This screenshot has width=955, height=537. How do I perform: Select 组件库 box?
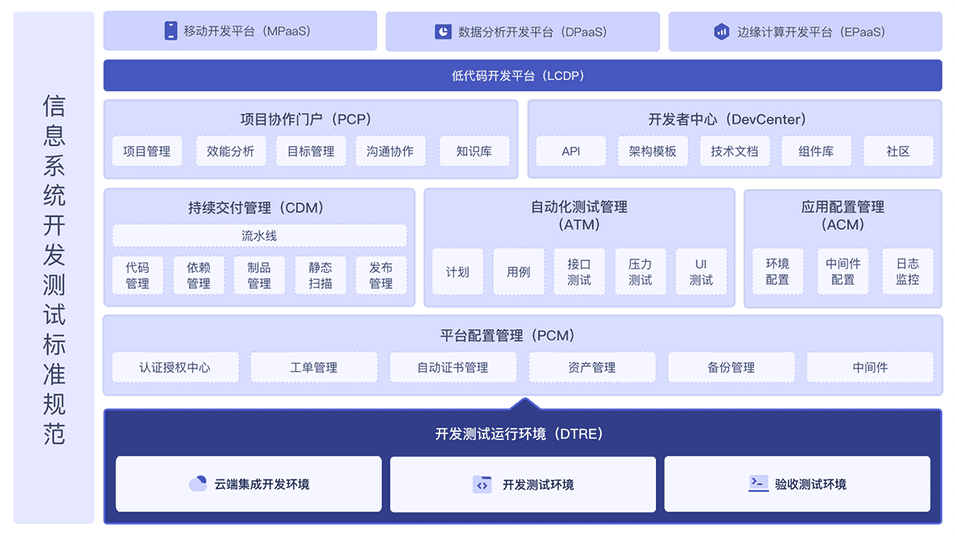[816, 151]
